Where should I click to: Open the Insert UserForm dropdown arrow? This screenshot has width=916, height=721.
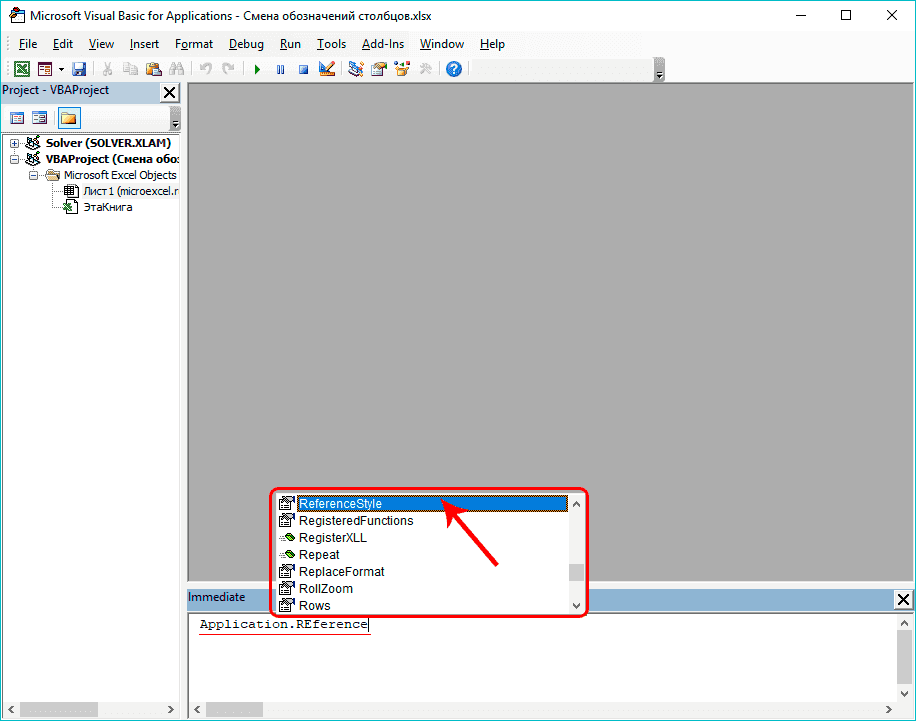pos(59,68)
